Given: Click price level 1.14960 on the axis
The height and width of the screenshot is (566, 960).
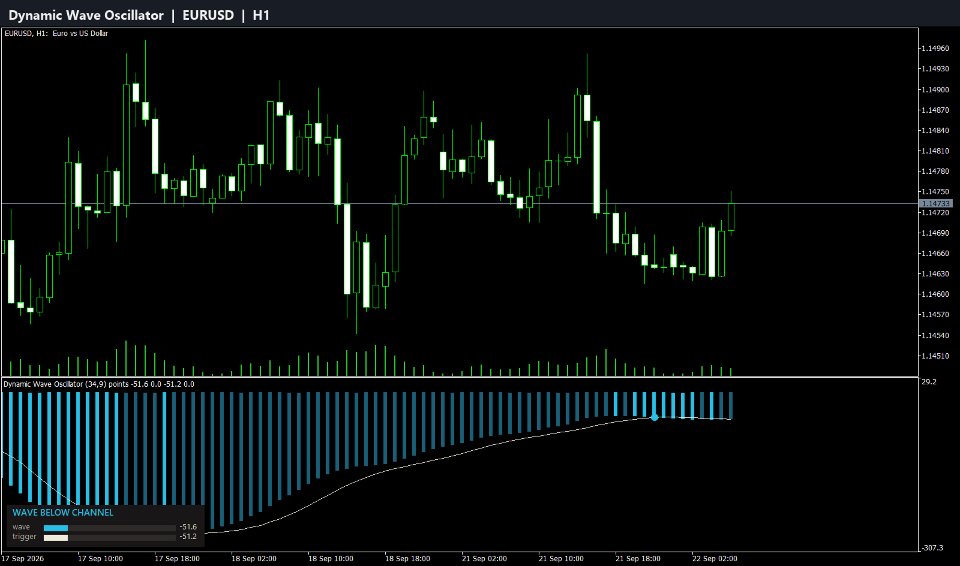Looking at the screenshot, I should [x=935, y=48].
